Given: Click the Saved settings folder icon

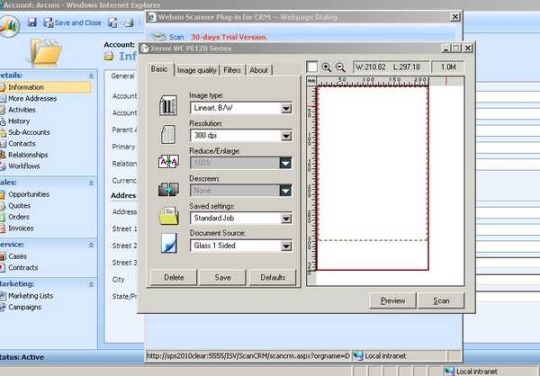Looking at the screenshot, I should coord(168,216).
